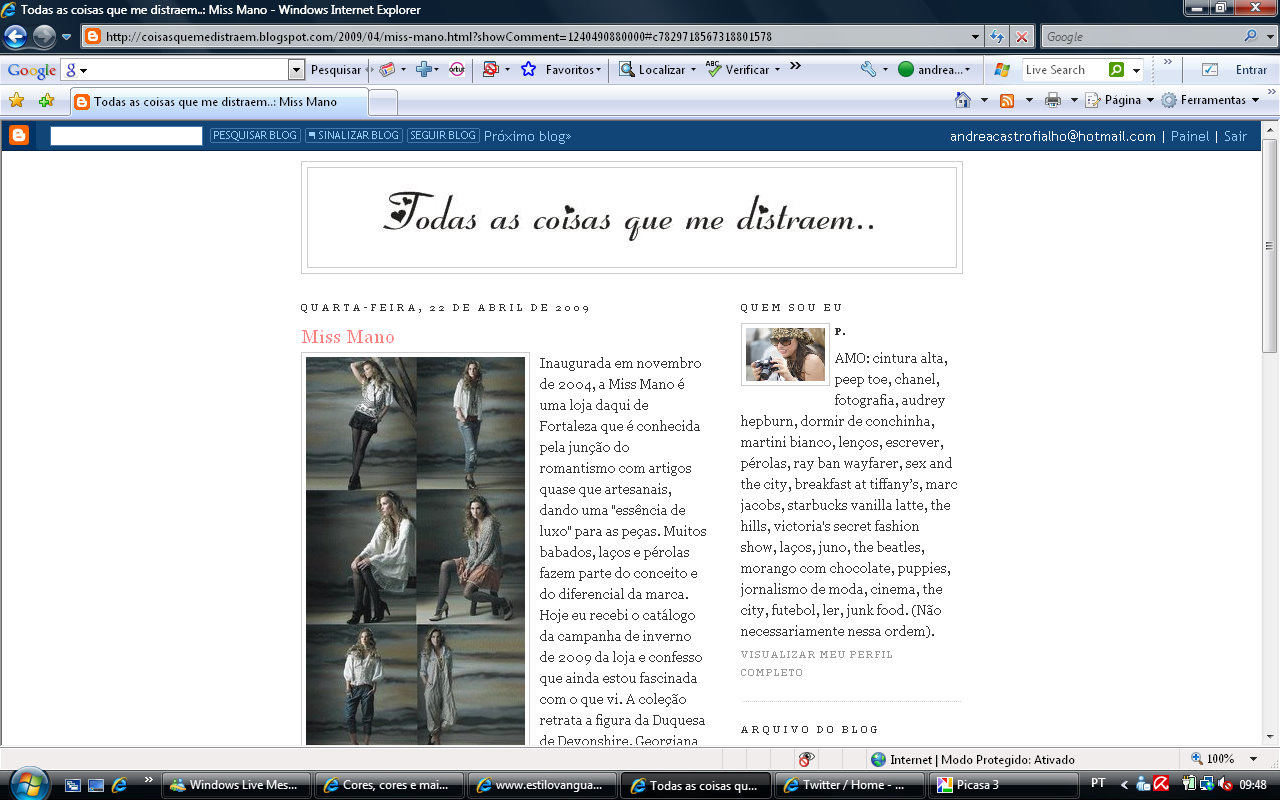Screen dimensions: 1280x800
Task: Click the Home page icon
Action: [x=963, y=100]
